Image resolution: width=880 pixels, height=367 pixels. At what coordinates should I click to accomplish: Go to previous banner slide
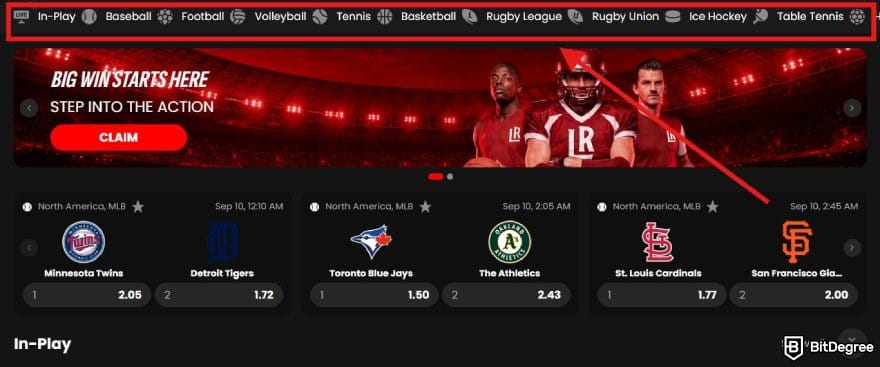29,108
